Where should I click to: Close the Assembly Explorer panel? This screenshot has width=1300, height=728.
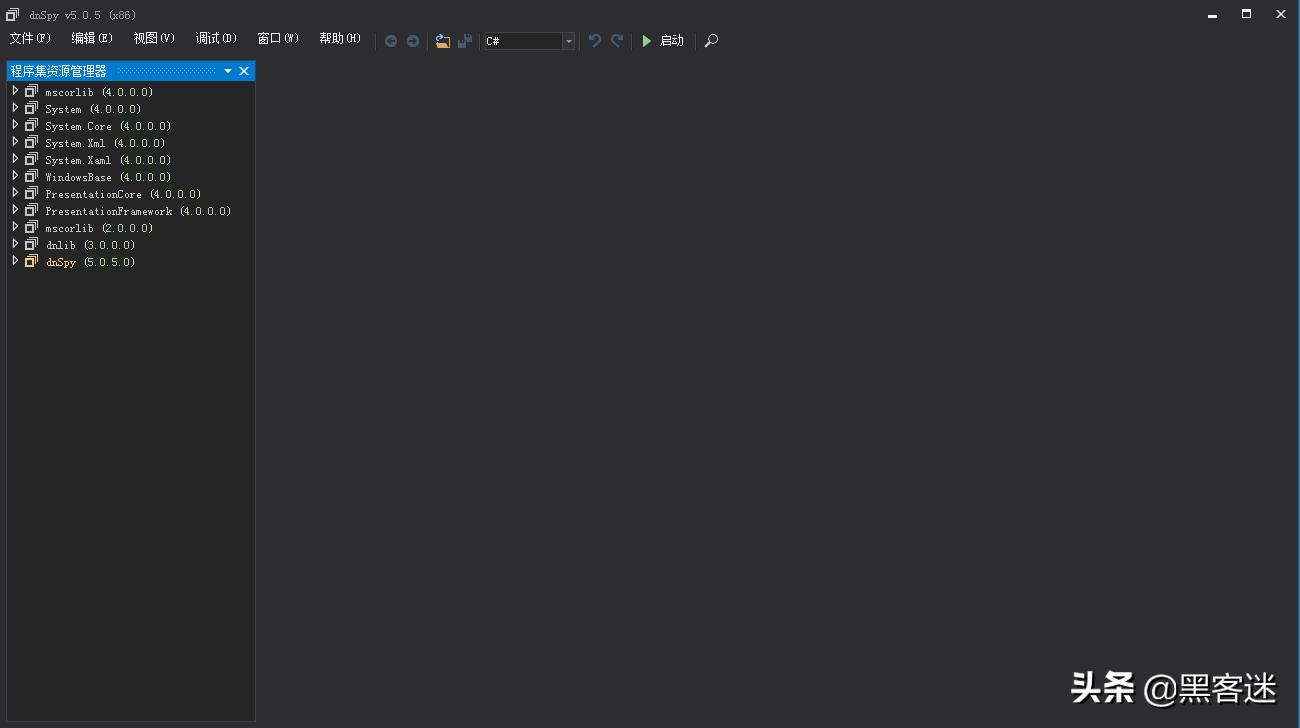[244, 70]
